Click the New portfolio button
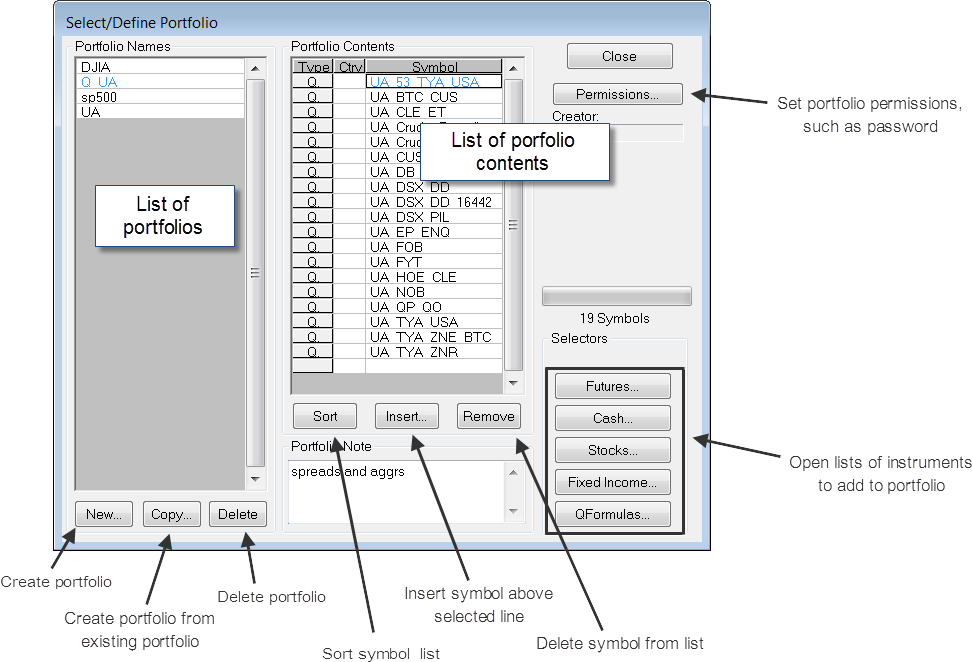The image size is (973, 662). 104,514
